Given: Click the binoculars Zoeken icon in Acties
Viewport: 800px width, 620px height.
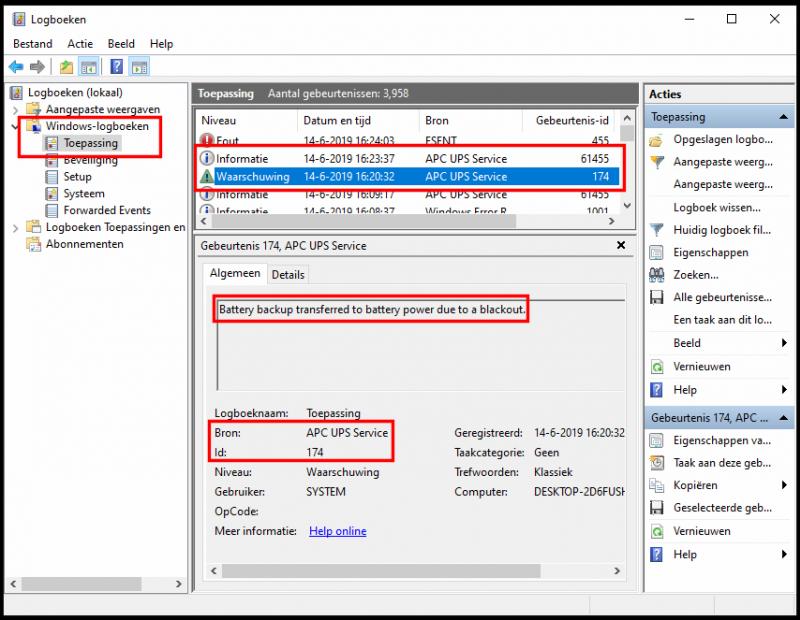Looking at the screenshot, I should tap(656, 275).
